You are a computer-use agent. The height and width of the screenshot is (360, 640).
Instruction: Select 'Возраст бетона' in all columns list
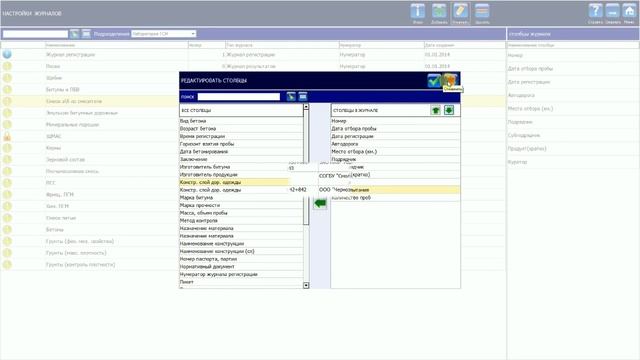coord(241,129)
